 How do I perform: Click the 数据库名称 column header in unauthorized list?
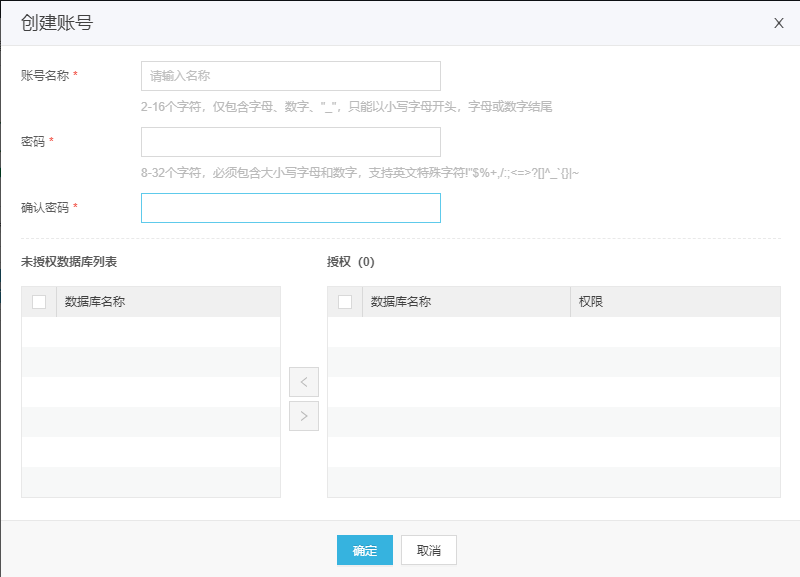93,300
